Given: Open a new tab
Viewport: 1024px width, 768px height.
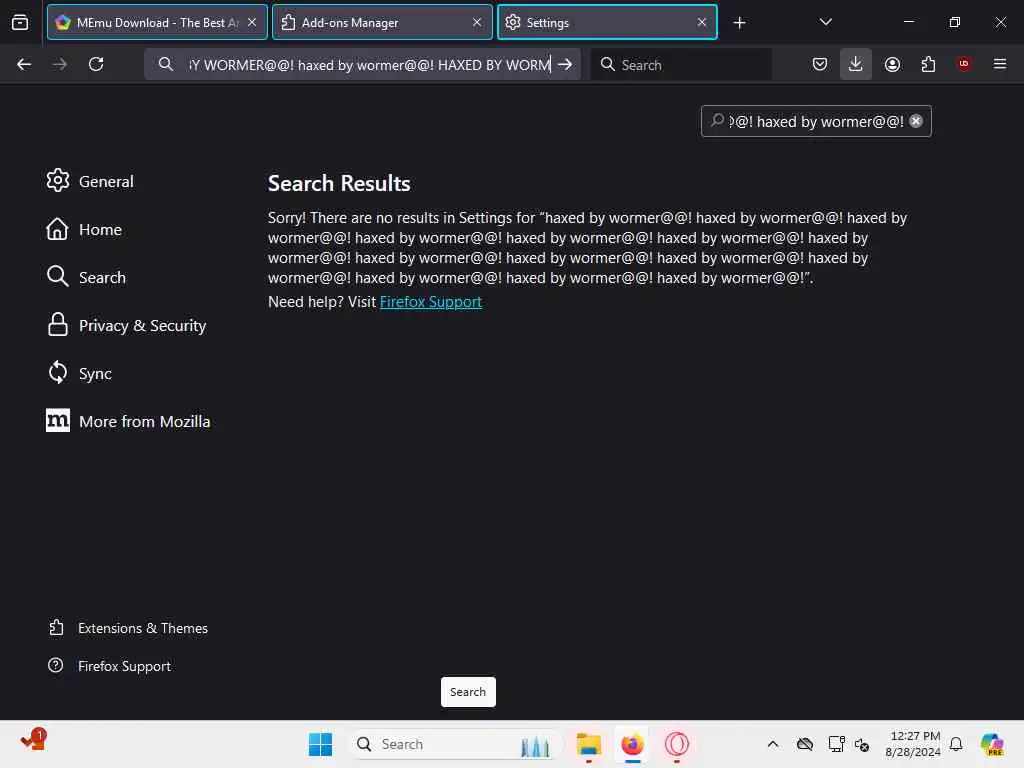Looking at the screenshot, I should 739,23.
